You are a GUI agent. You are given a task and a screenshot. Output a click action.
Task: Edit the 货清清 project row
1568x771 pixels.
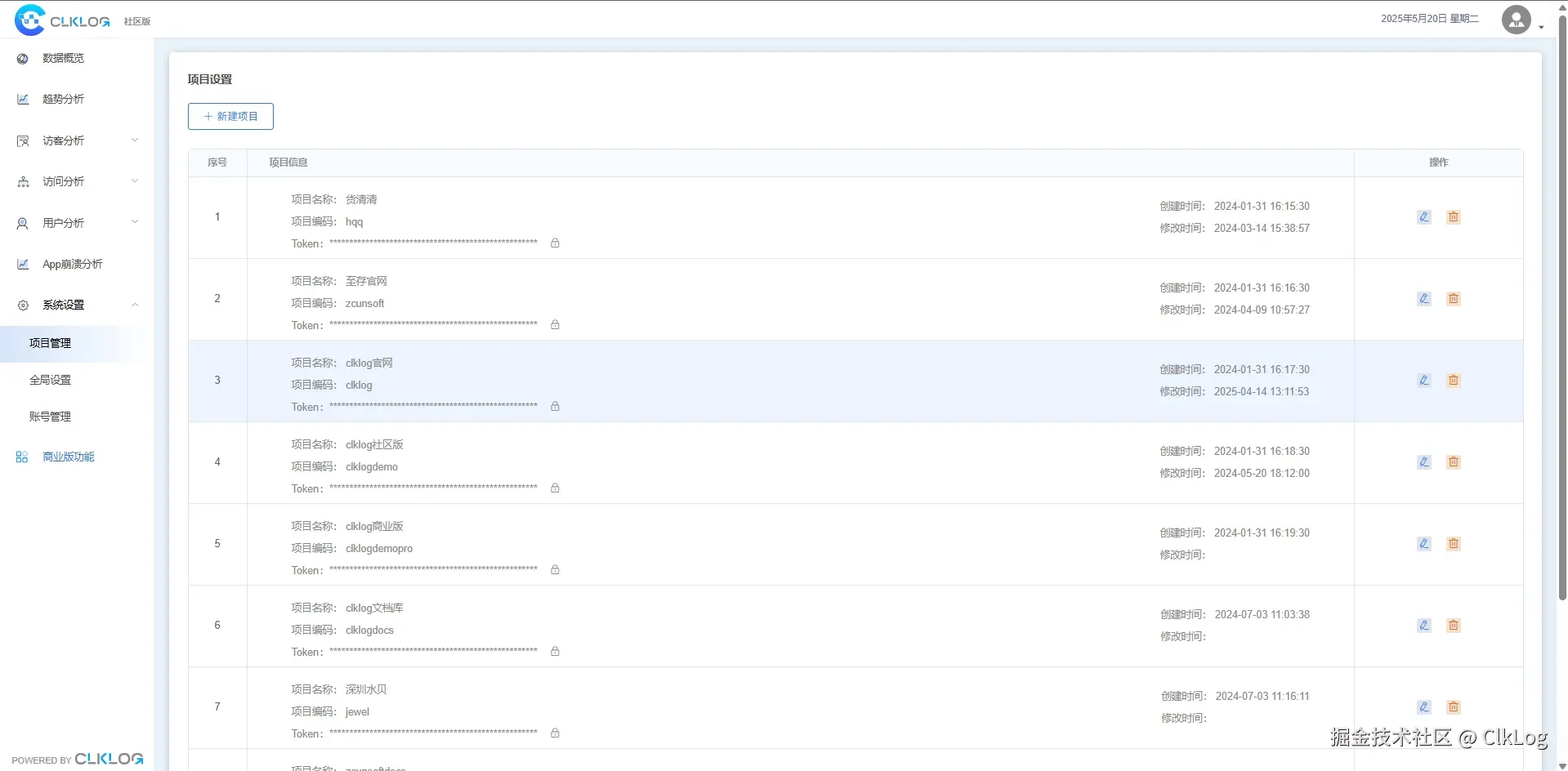coord(1423,217)
